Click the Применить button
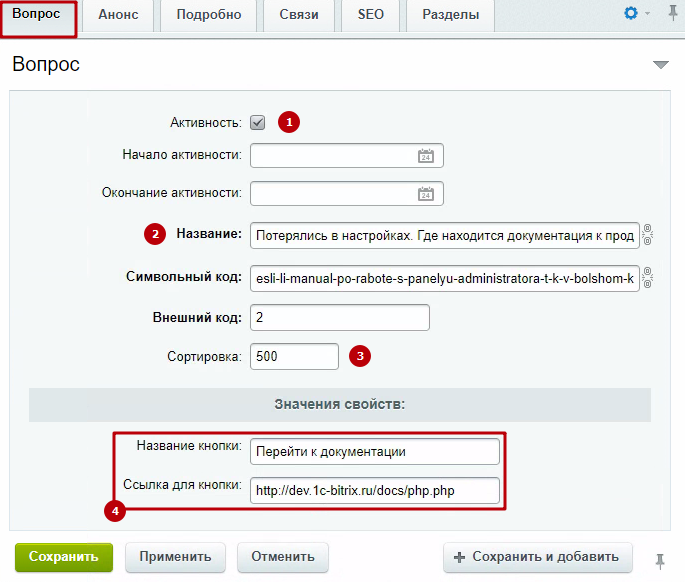Screen dimensions: 685x582 tap(175, 557)
